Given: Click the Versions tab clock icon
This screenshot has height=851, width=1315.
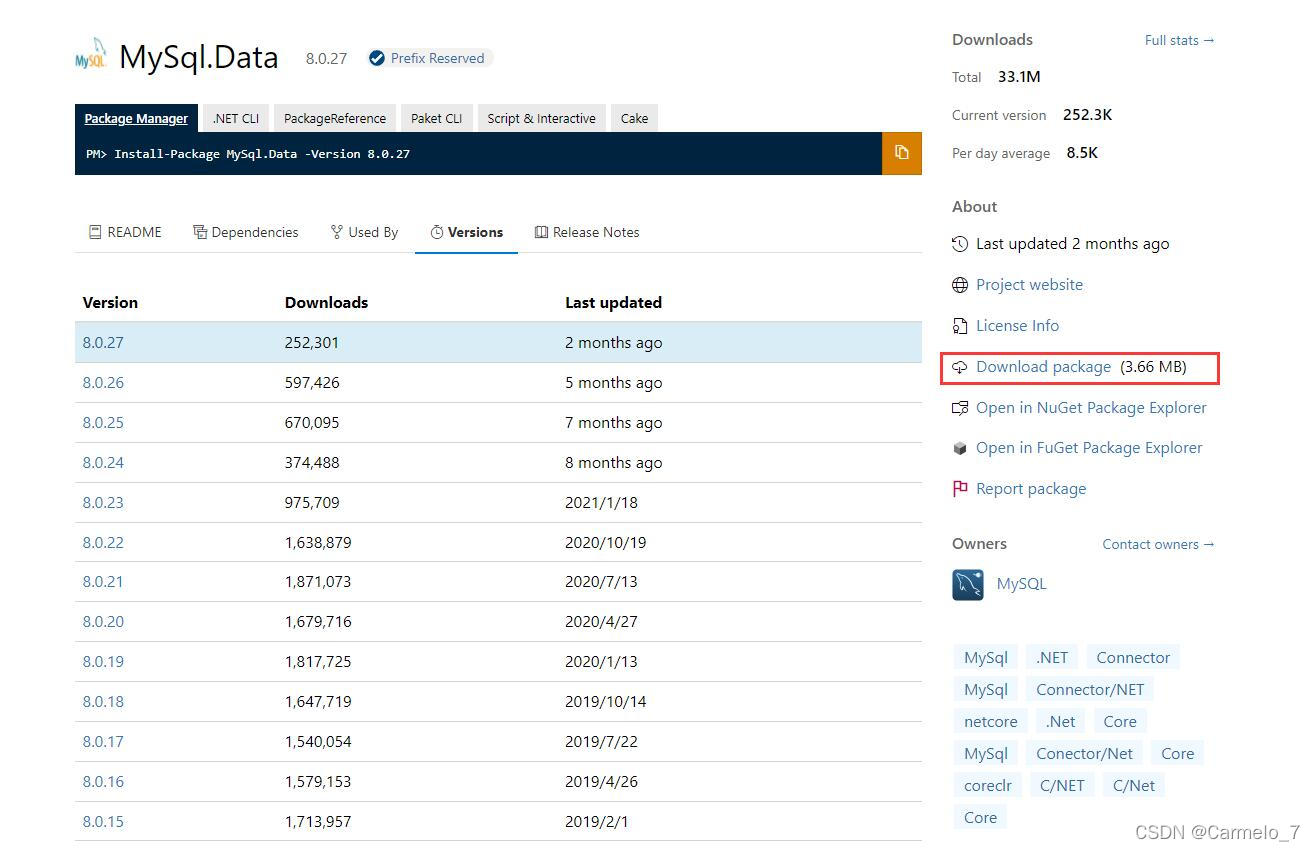Looking at the screenshot, I should [x=437, y=232].
